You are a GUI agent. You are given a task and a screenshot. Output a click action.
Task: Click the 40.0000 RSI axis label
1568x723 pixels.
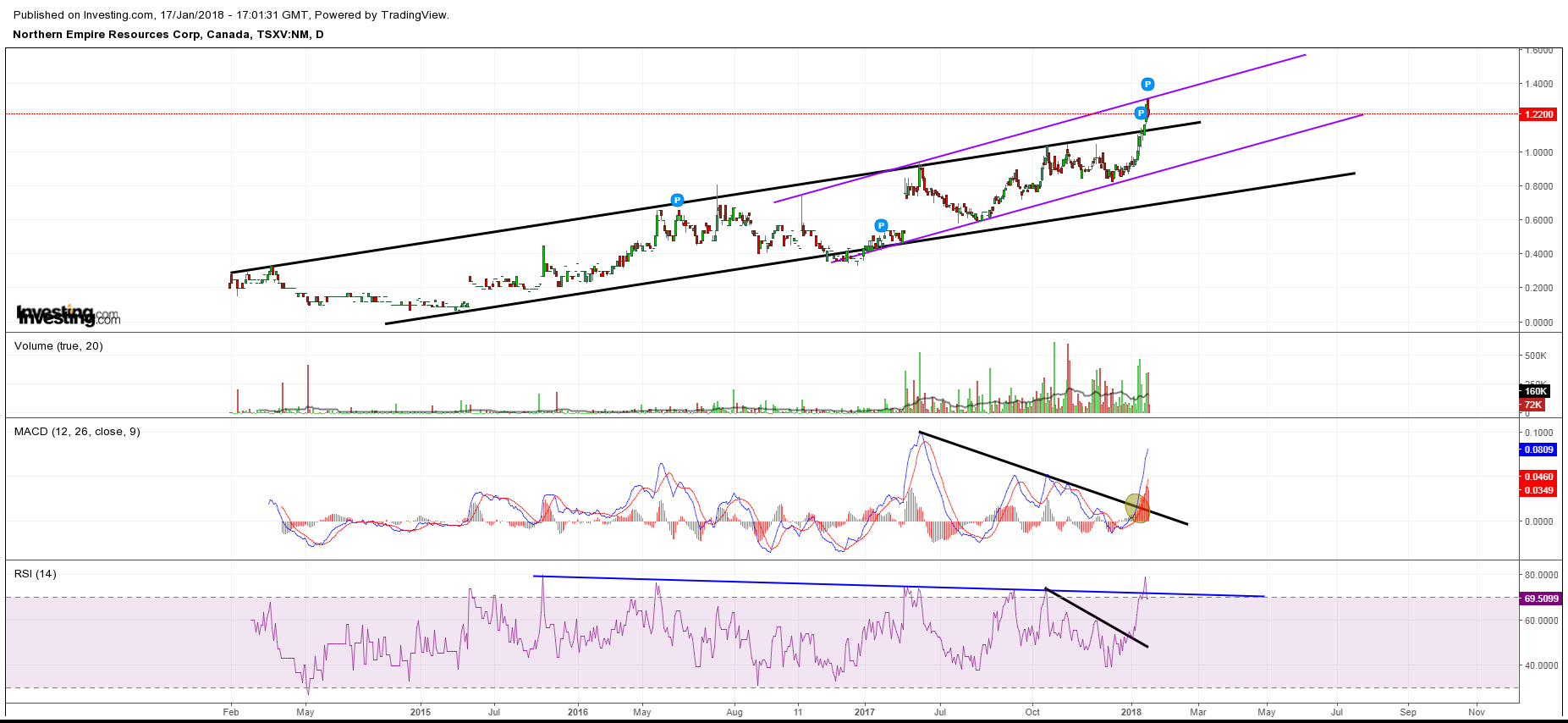[x=1542, y=665]
